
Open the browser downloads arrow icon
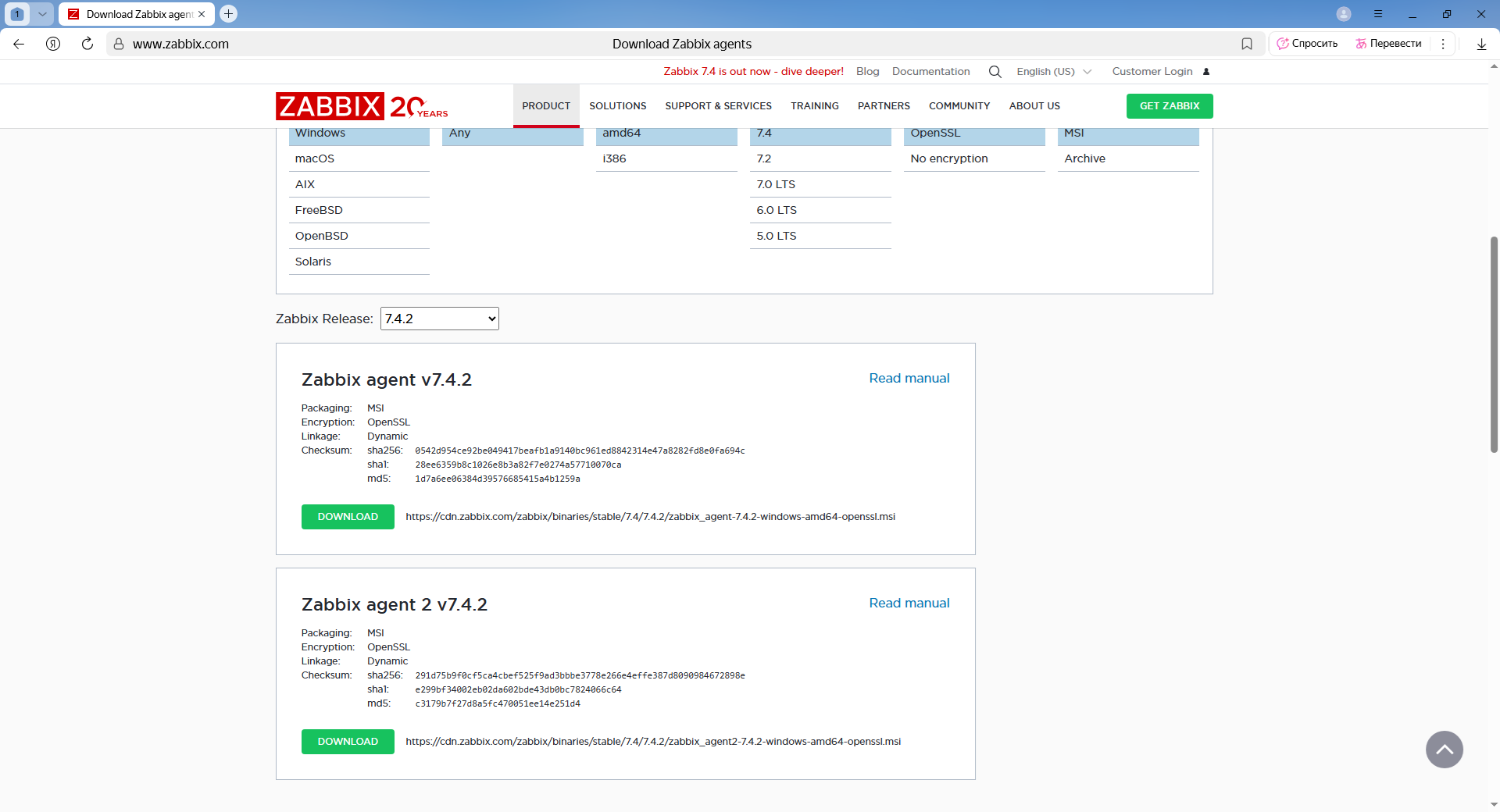[1481, 44]
